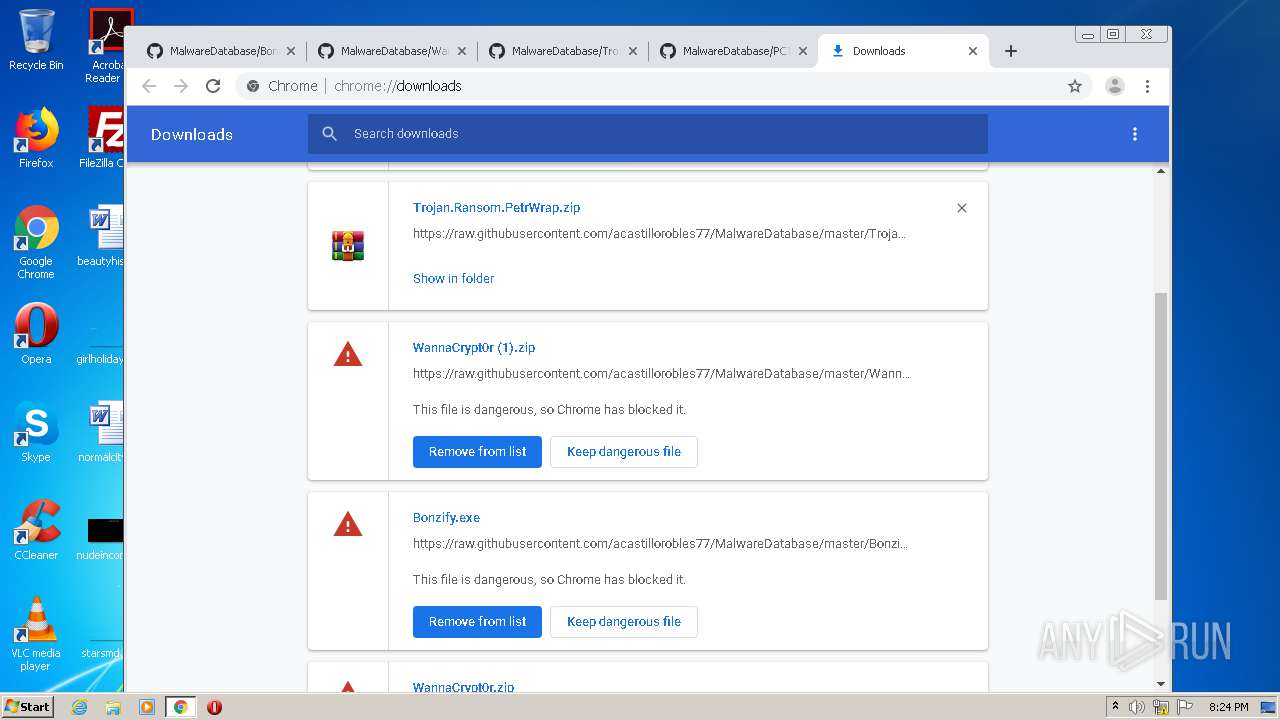Click the PetrWrap raw.githubusercontent source URL
Viewport: 1280px width, 720px height.
coord(660,234)
